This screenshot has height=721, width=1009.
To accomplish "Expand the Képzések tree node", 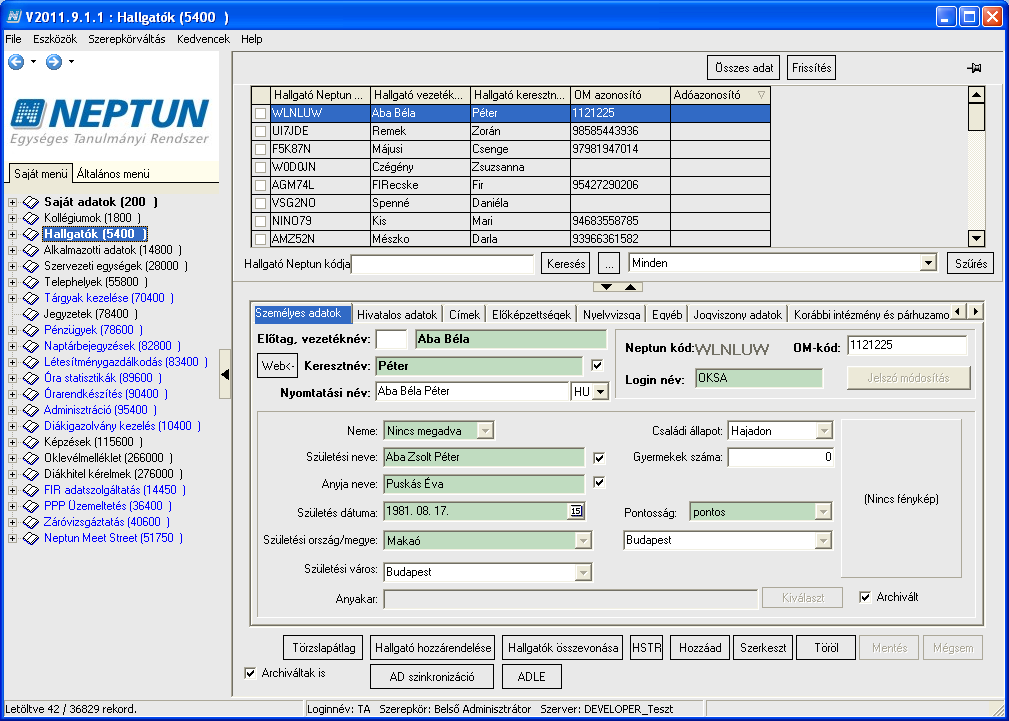I will pos(12,442).
